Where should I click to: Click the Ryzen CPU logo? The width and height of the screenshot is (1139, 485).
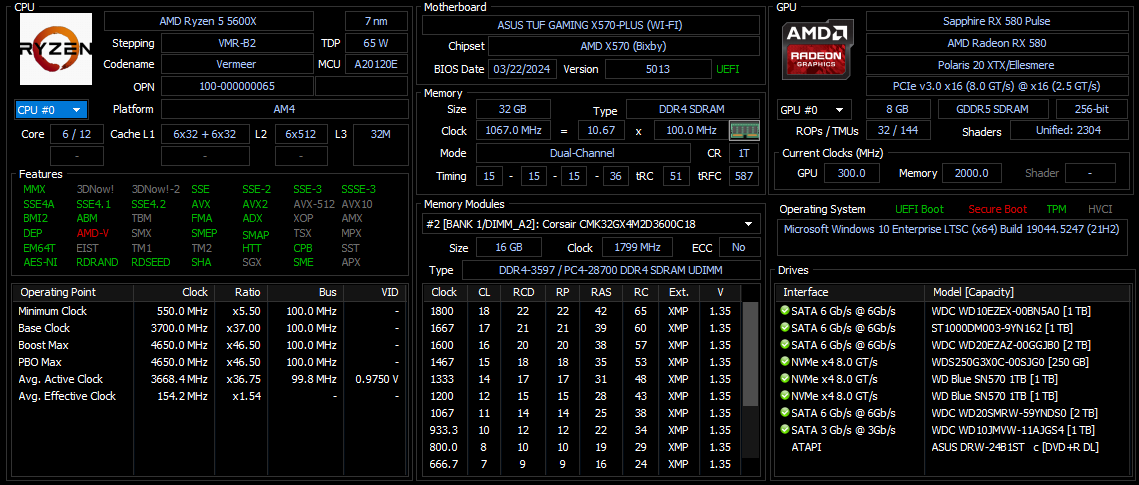point(56,49)
